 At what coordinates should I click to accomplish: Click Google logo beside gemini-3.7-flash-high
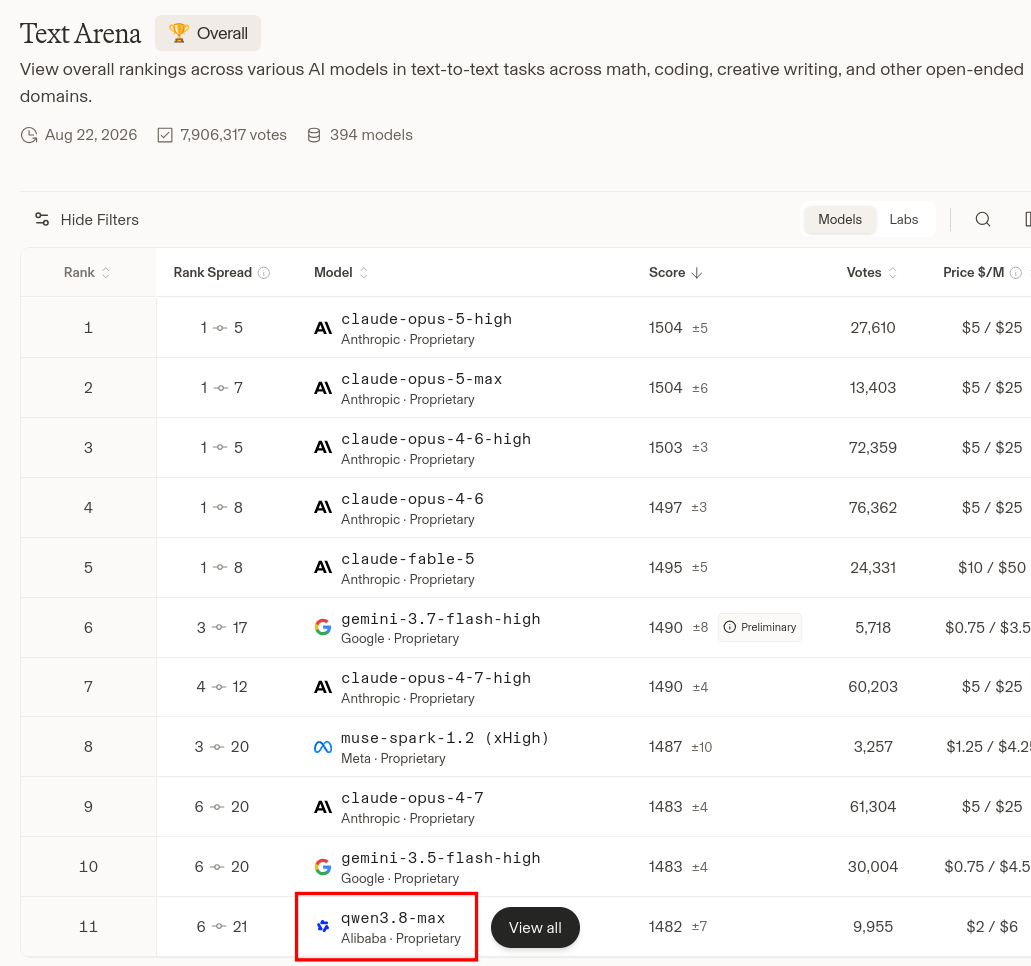point(323,627)
